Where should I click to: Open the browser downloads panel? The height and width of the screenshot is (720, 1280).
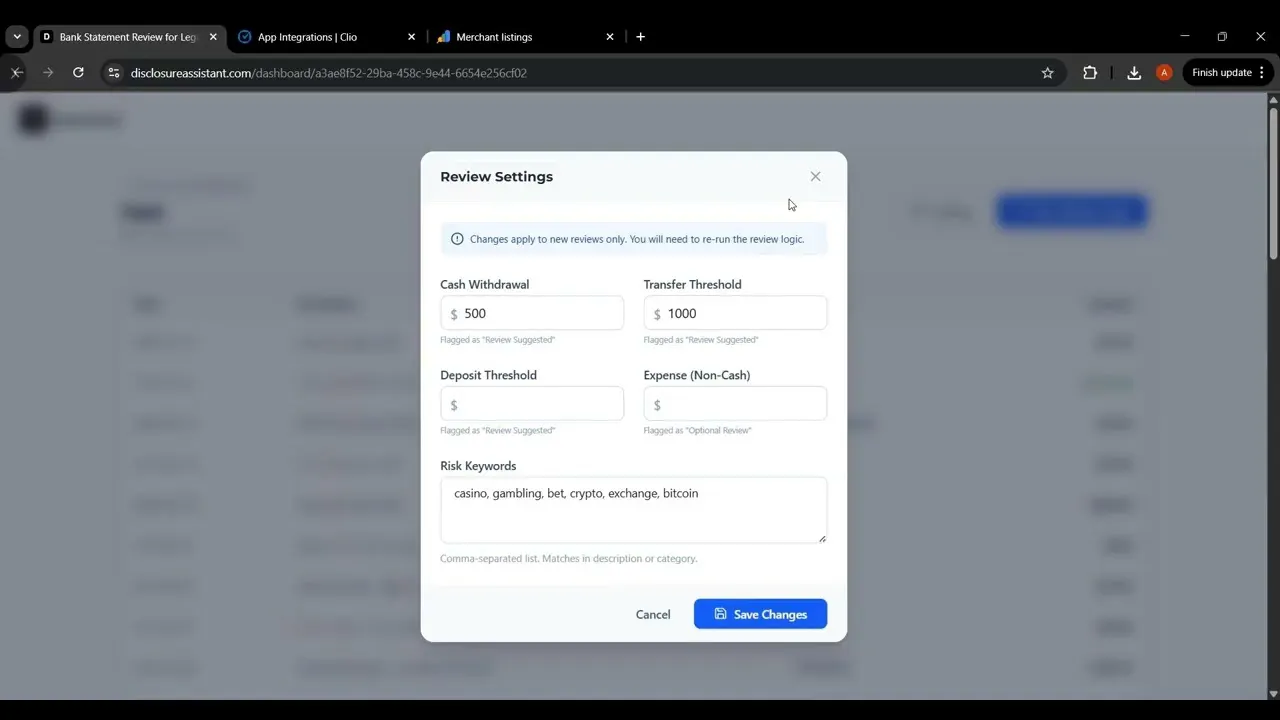click(1134, 73)
